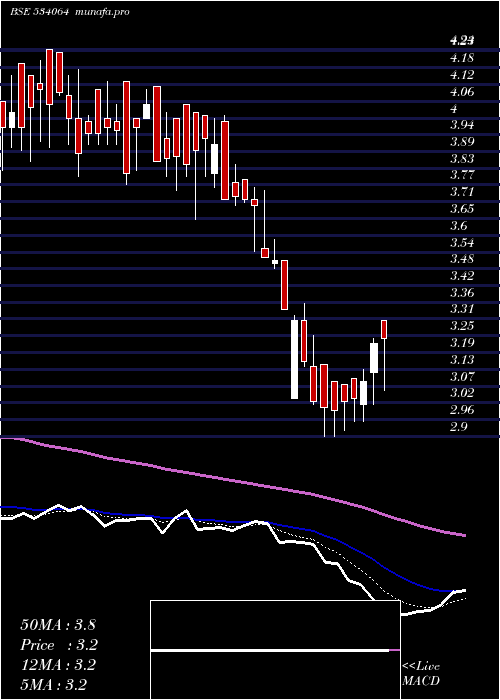Select the 3.48 price axis label
The height and width of the screenshot is (700, 500).
point(462,259)
